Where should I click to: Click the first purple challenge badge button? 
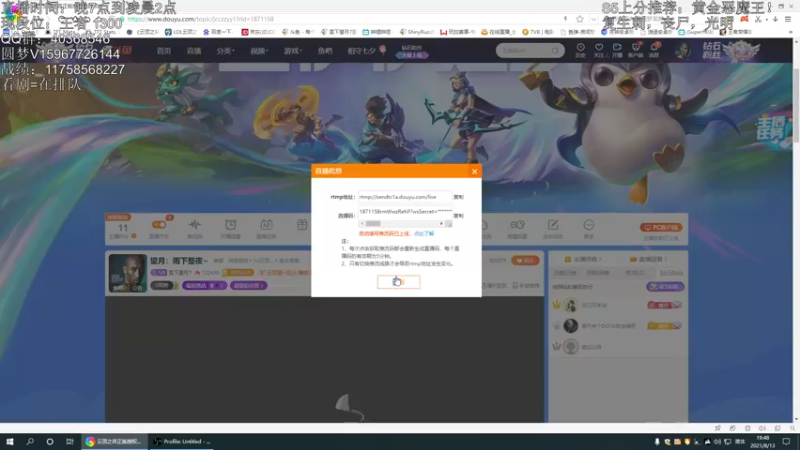pos(204,286)
